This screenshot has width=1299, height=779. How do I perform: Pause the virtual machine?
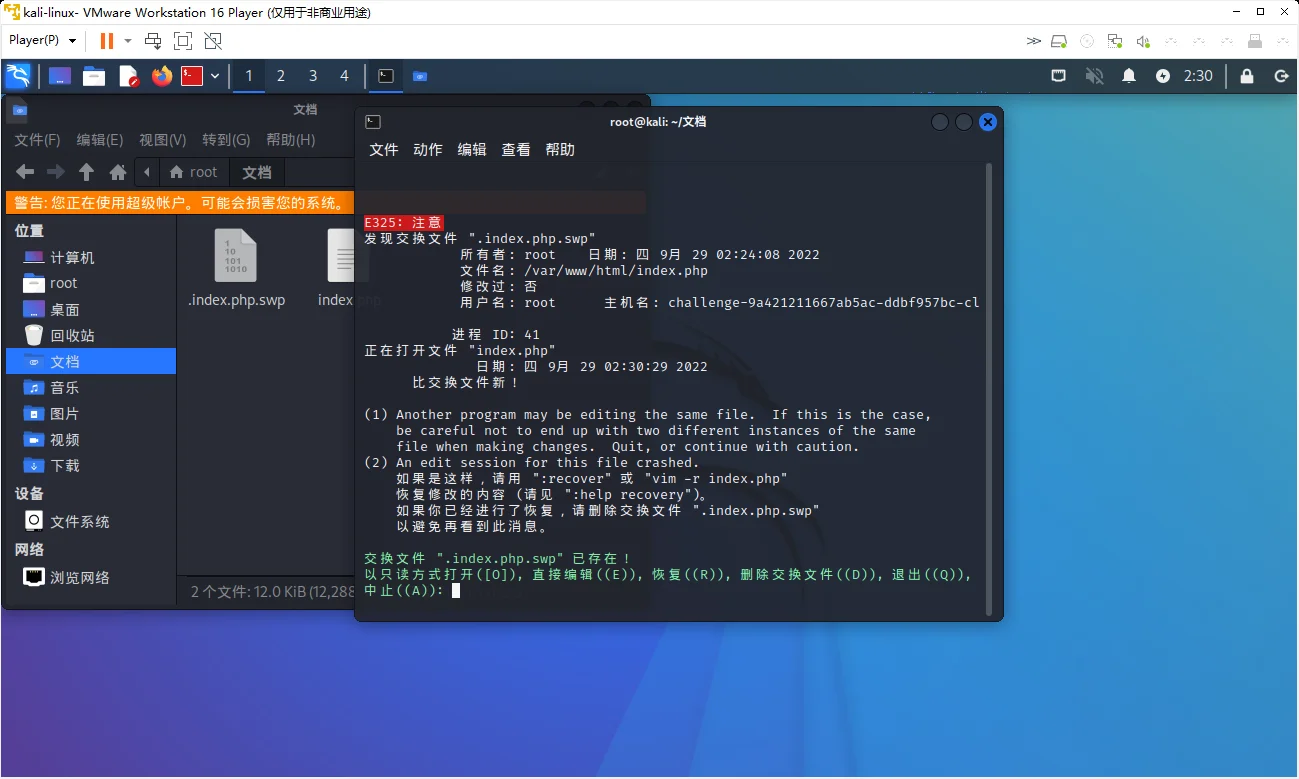[x=106, y=41]
